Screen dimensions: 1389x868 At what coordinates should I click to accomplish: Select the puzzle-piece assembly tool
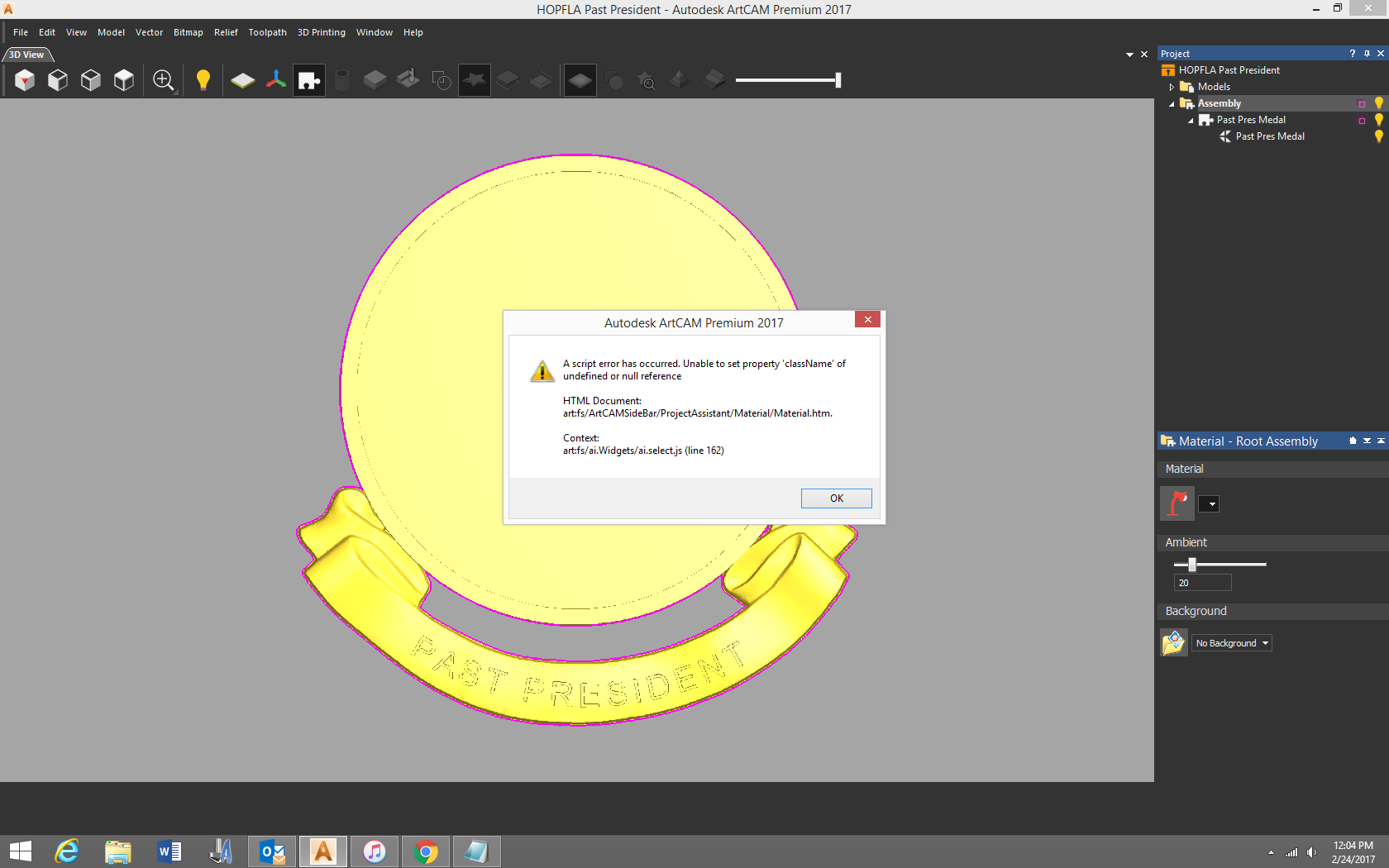pyautogui.click(x=309, y=79)
